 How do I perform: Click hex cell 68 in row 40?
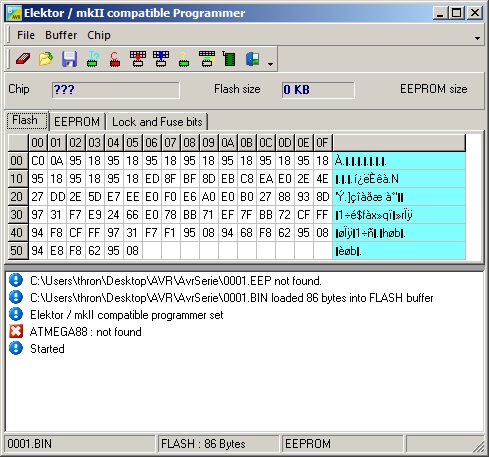tap(247, 233)
